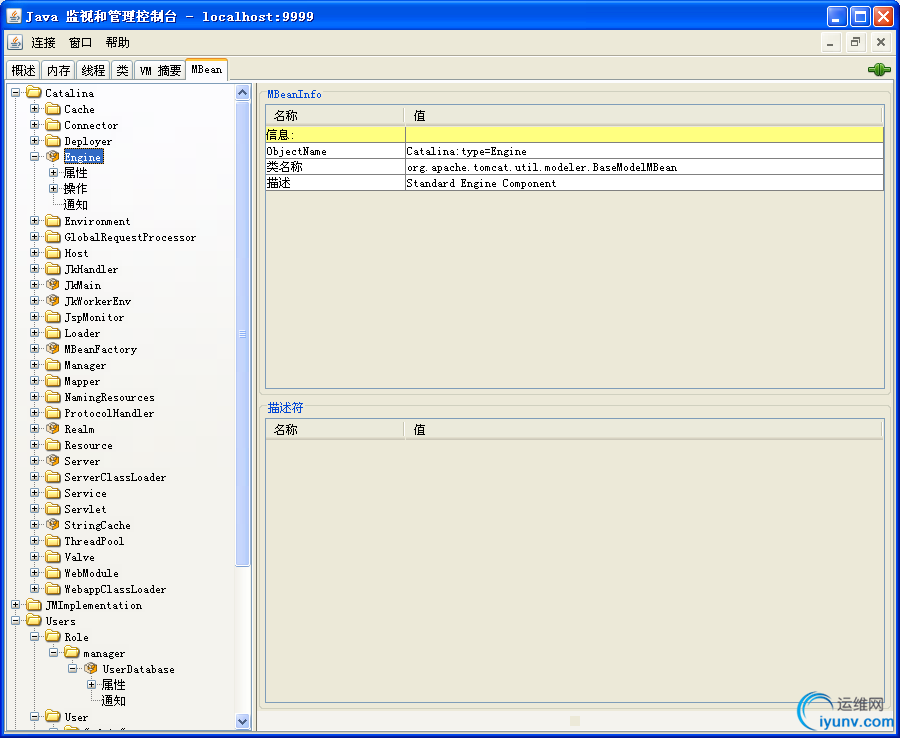Click the Java icon in the menu bar
This screenshot has width=900, height=738.
coord(15,42)
